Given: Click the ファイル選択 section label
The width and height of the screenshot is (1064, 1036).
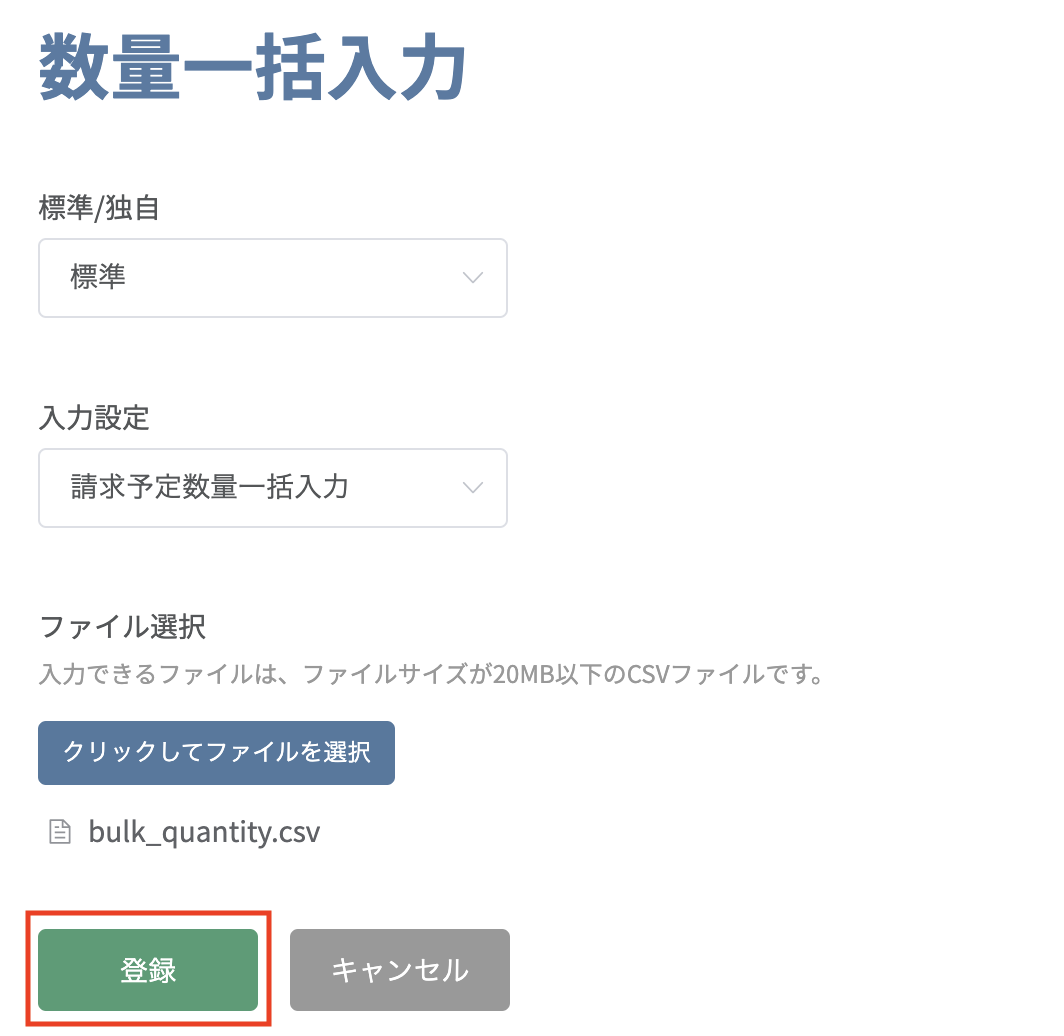Looking at the screenshot, I should click(122, 626).
